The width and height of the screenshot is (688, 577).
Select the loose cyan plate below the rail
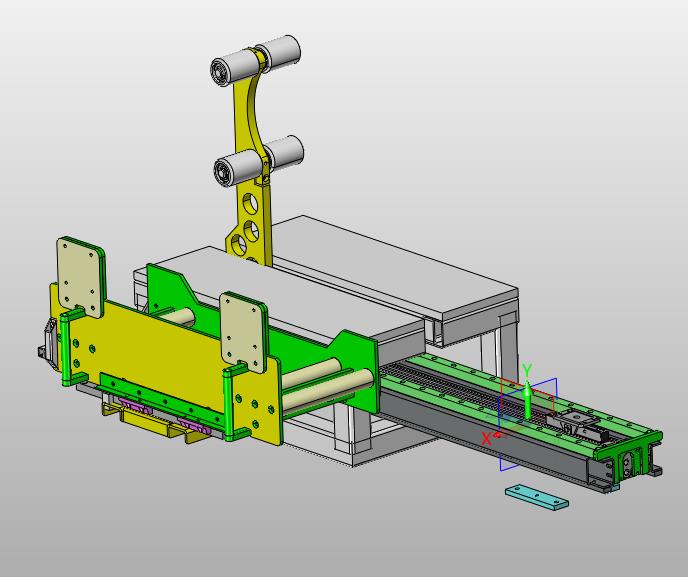(x=537, y=497)
